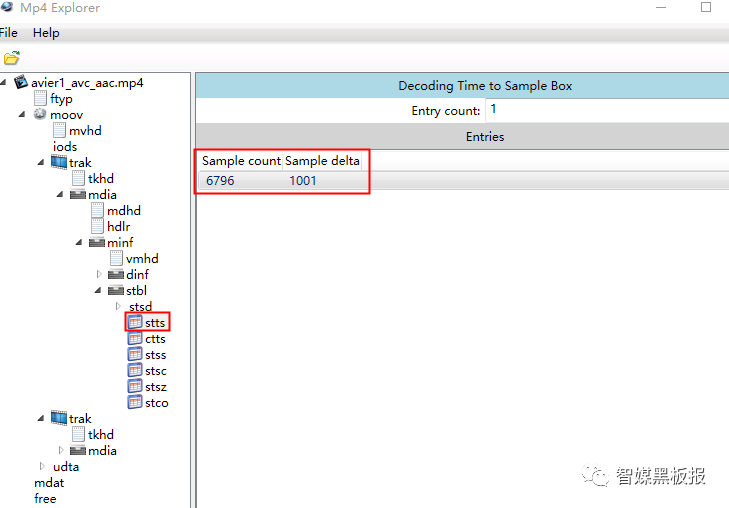Expand the dinf node
729x508 pixels.
[x=99, y=274]
